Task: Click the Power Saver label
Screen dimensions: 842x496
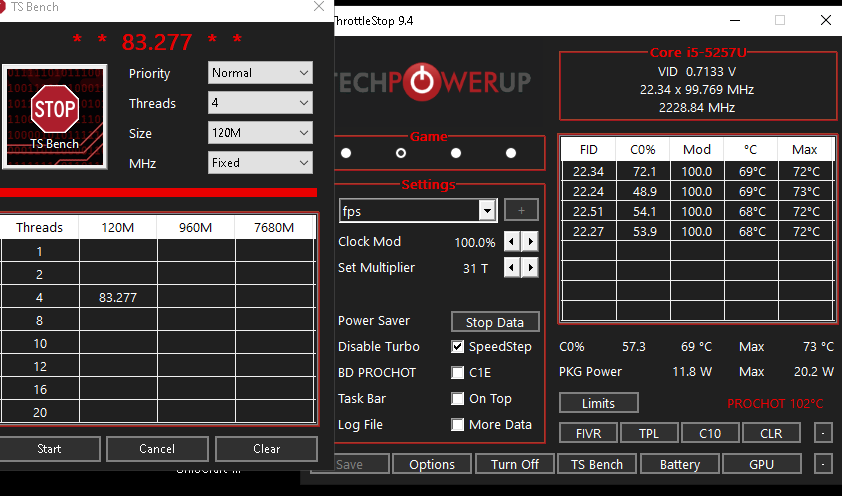Action: point(374,320)
